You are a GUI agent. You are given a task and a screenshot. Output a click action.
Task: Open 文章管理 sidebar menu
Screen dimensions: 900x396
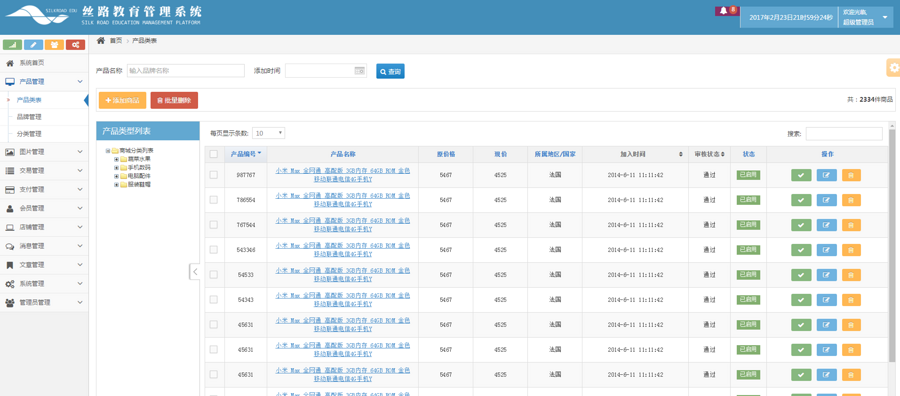(44, 265)
